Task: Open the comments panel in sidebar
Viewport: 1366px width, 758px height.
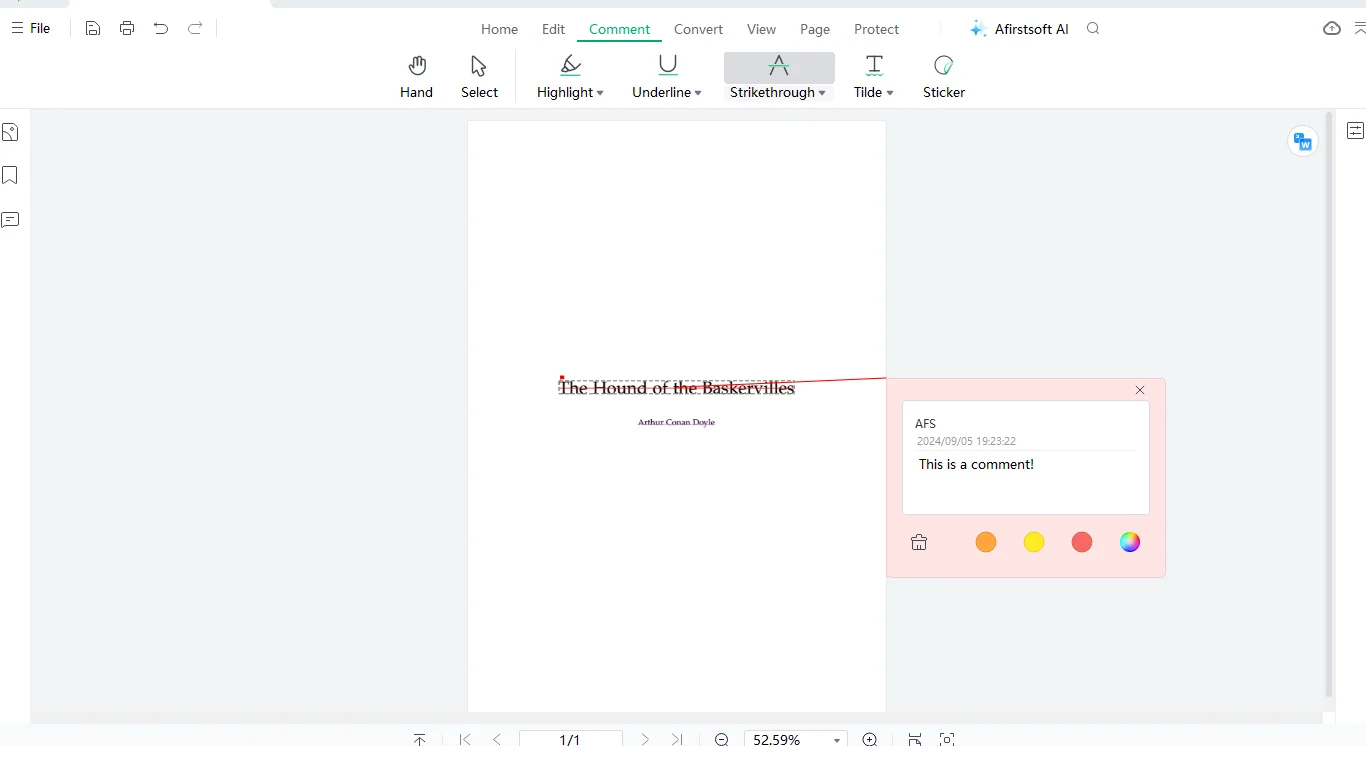Action: pos(10,220)
